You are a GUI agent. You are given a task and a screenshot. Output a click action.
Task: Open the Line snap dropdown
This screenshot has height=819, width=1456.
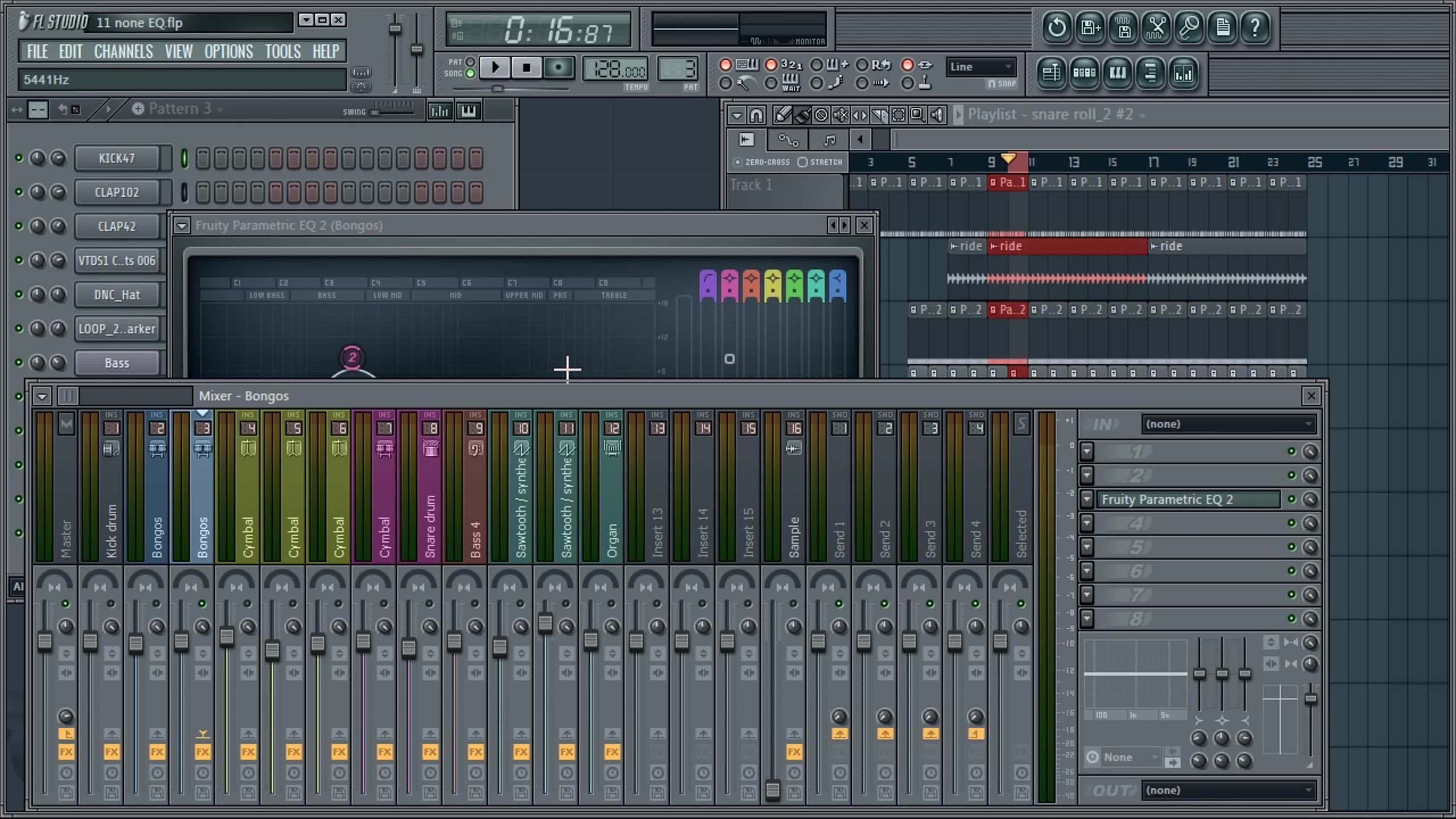(981, 67)
